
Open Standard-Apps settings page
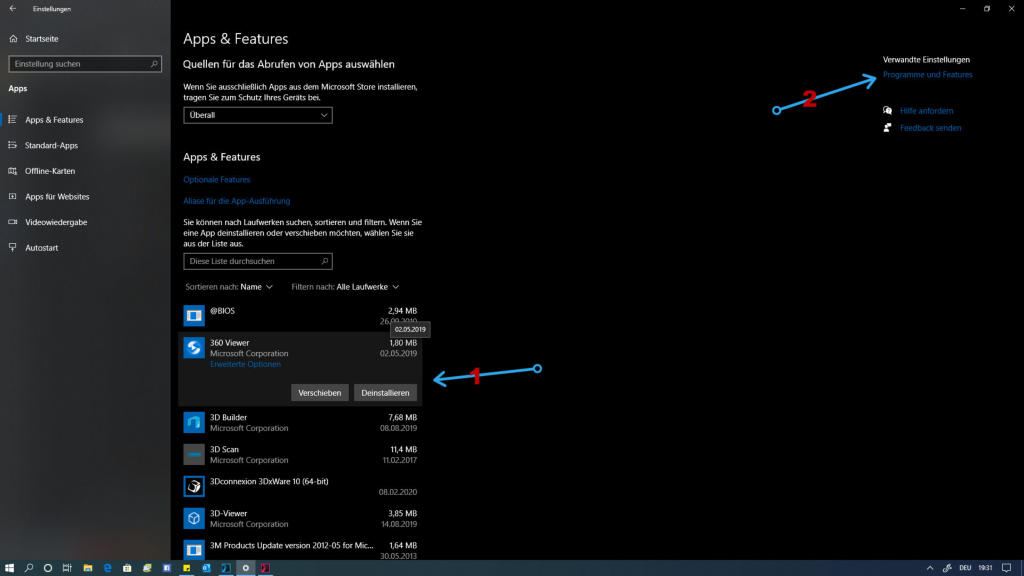(52, 145)
